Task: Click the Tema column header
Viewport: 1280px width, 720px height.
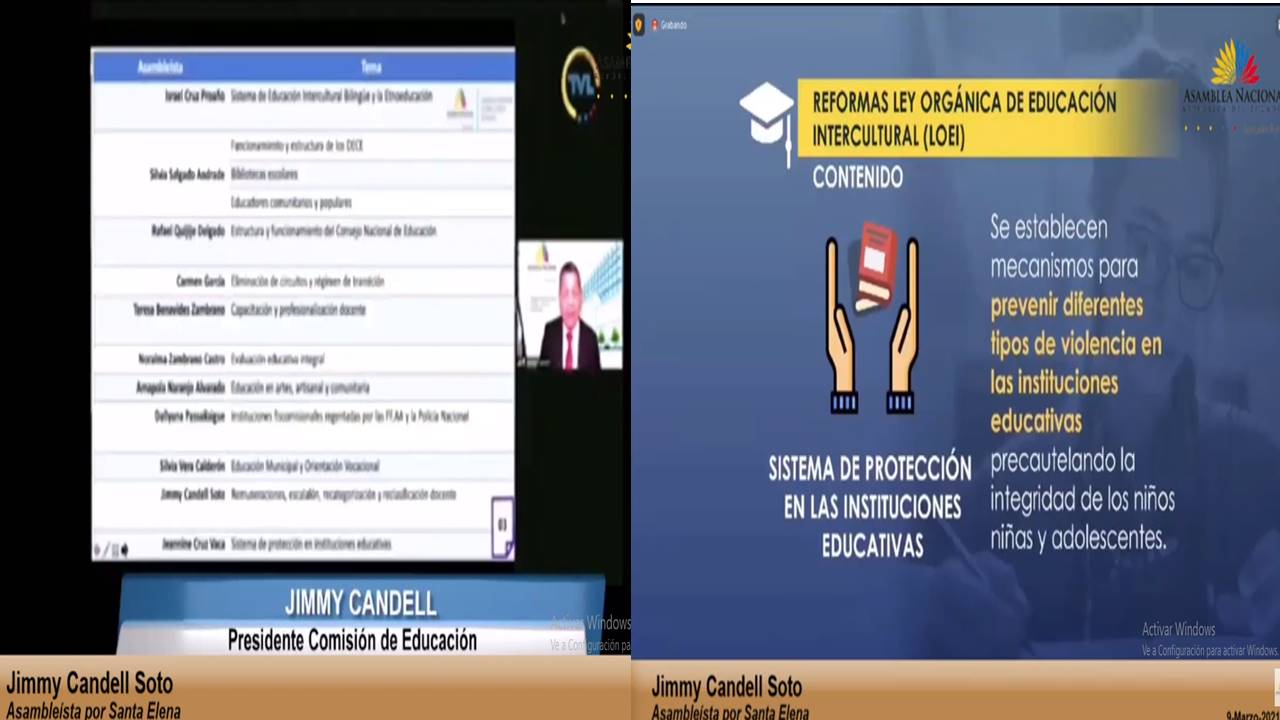Action: coord(371,67)
